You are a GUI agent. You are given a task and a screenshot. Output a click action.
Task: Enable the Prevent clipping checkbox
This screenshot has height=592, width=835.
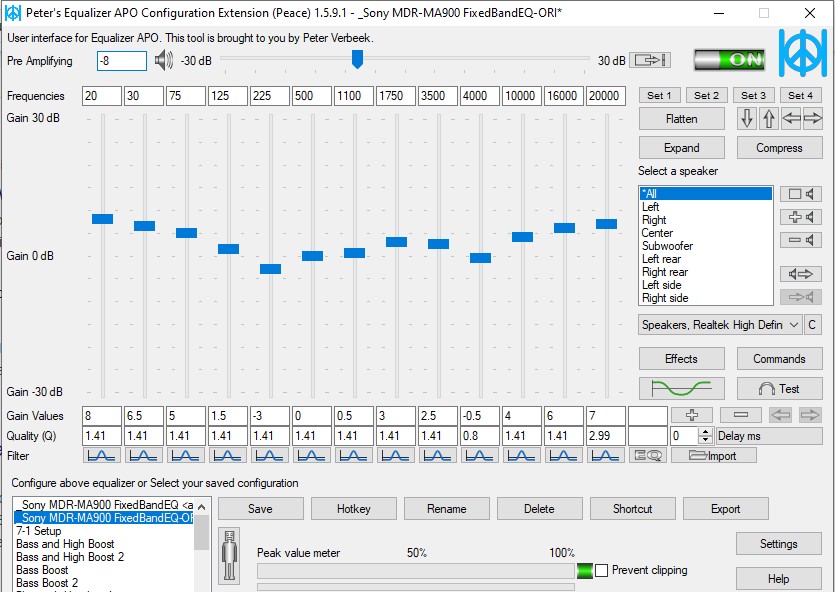point(601,571)
